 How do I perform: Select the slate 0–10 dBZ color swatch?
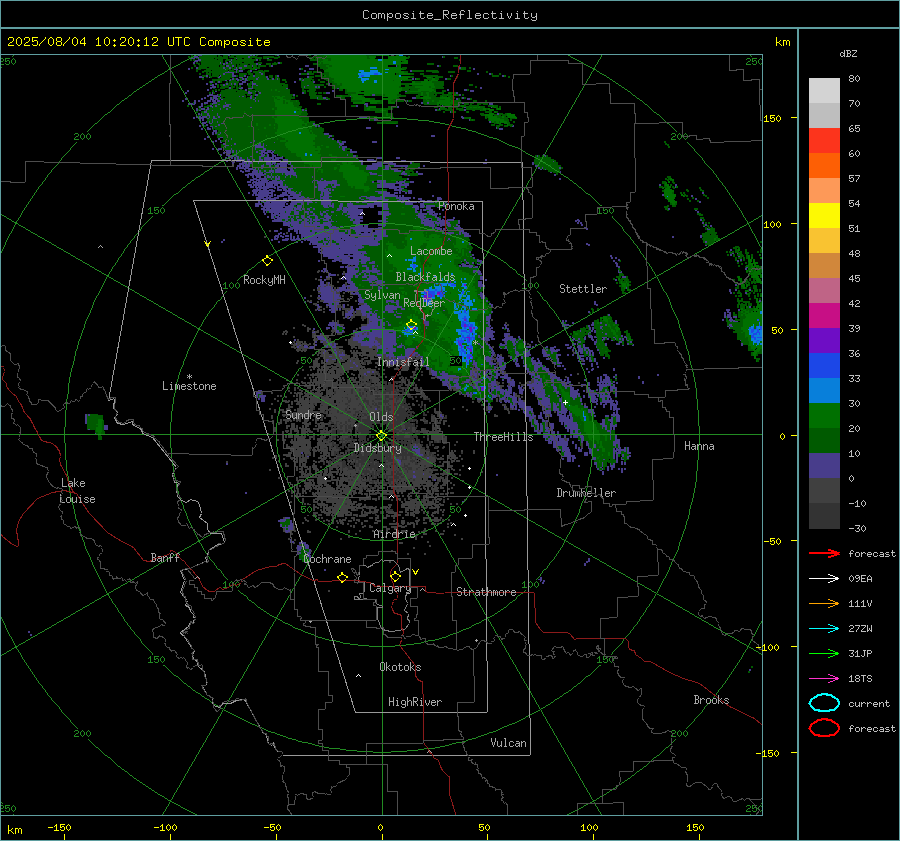coord(824,466)
